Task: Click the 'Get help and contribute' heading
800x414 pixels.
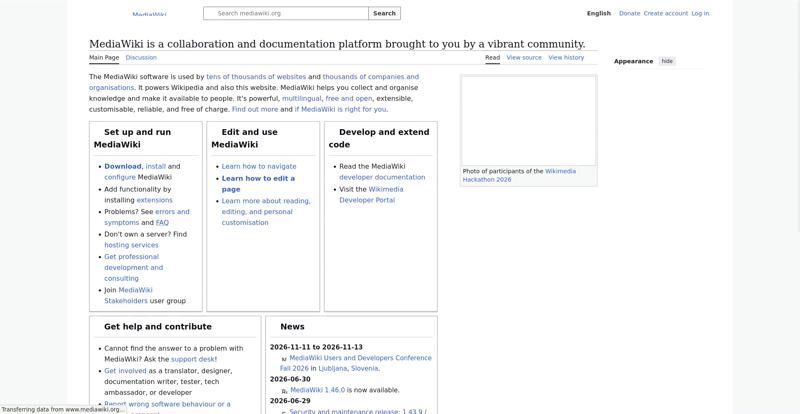Action: [x=158, y=327]
